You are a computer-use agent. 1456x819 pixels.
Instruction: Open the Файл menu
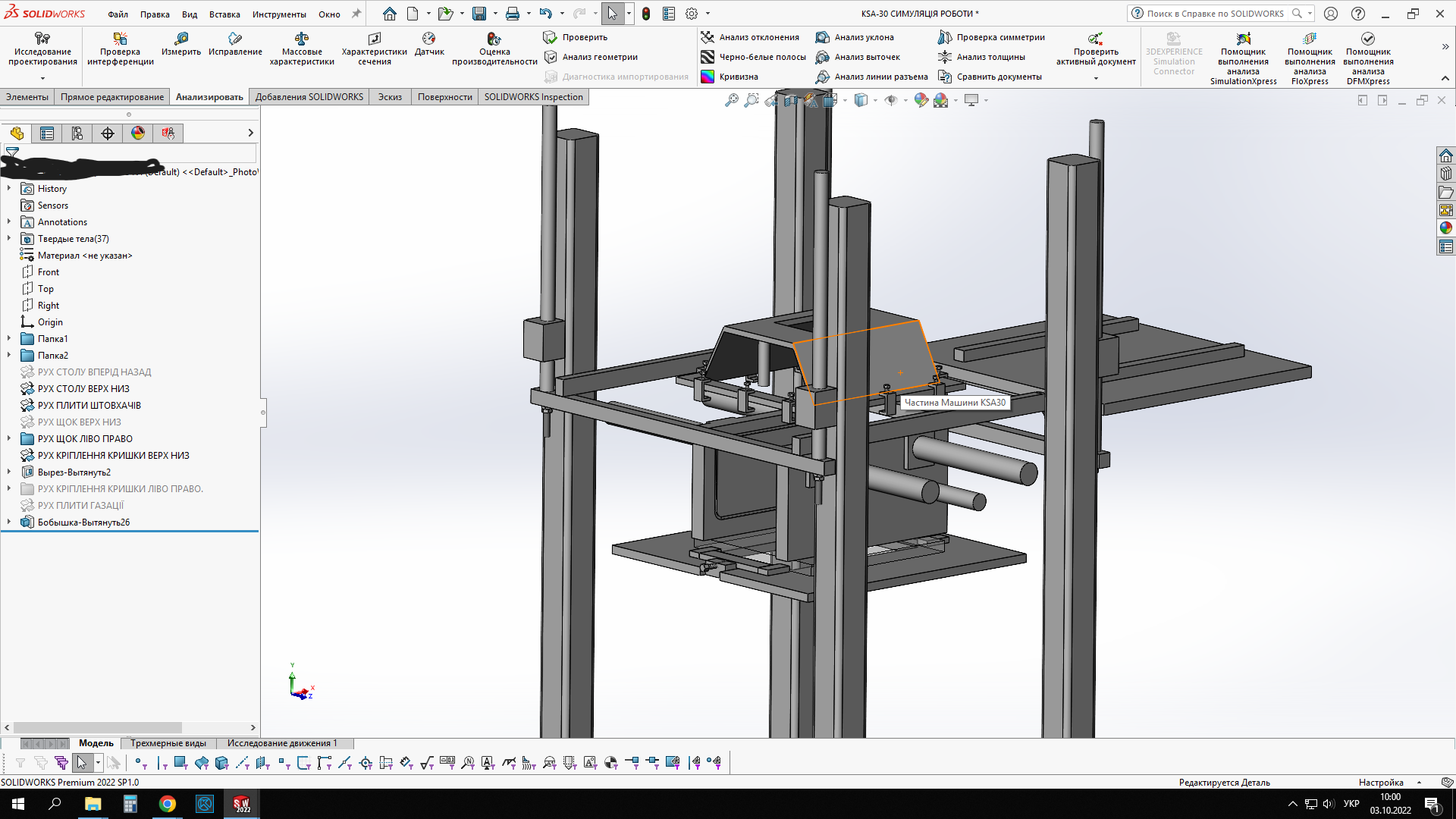[118, 14]
